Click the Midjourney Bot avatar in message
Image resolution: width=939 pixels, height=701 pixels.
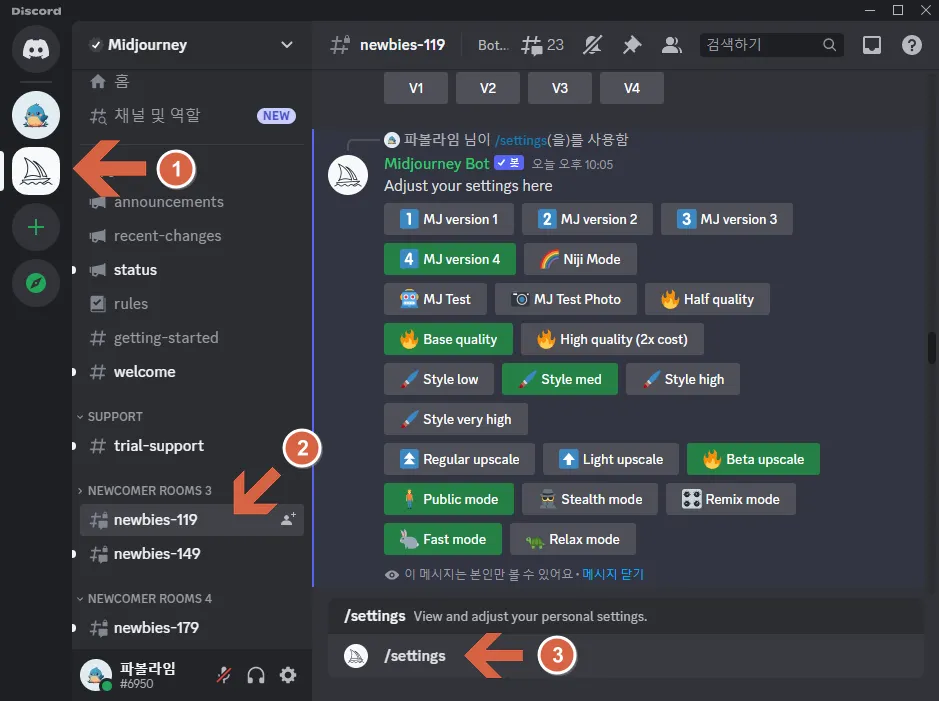(348, 175)
